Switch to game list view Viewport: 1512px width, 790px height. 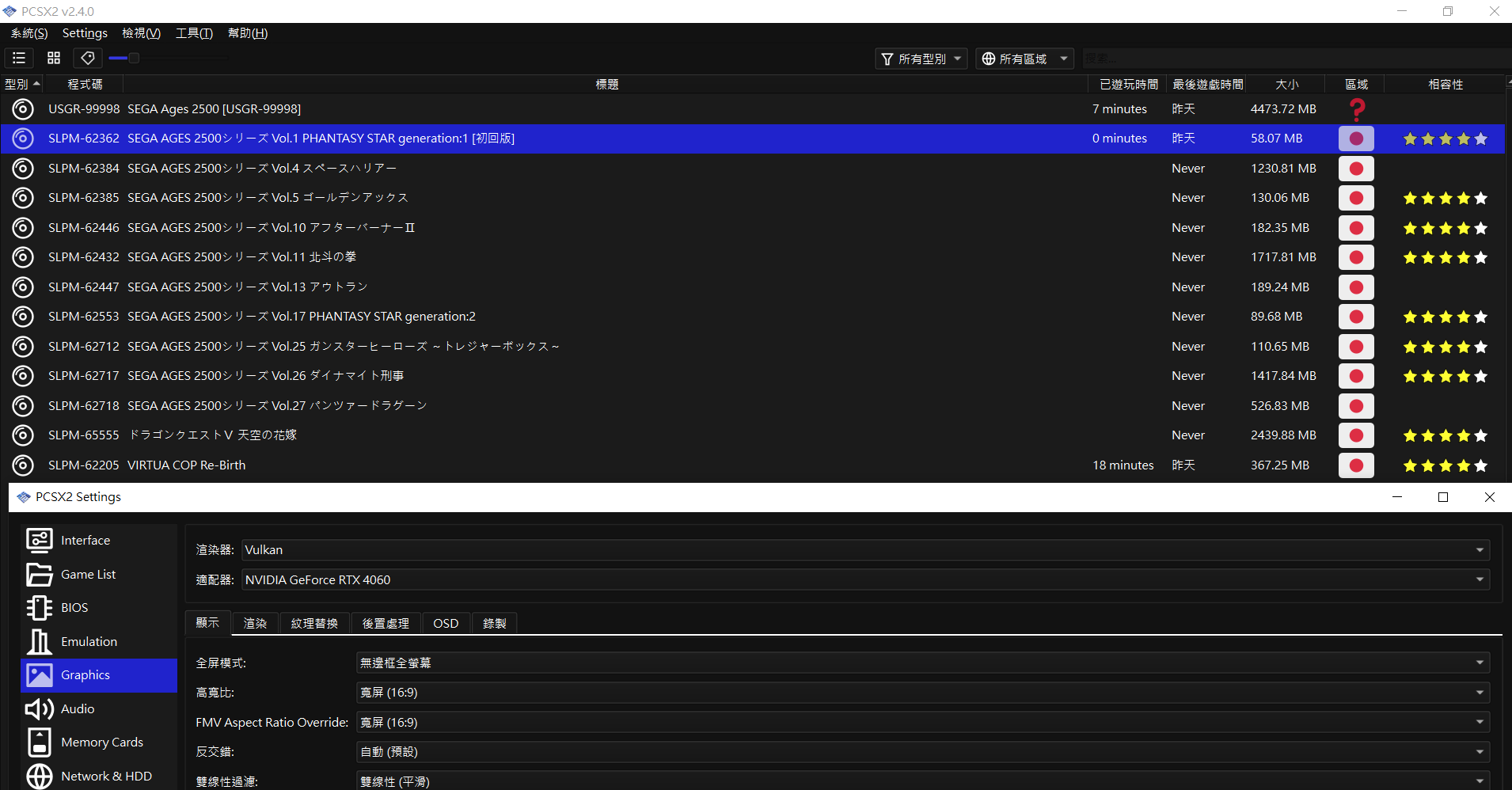tap(19, 58)
